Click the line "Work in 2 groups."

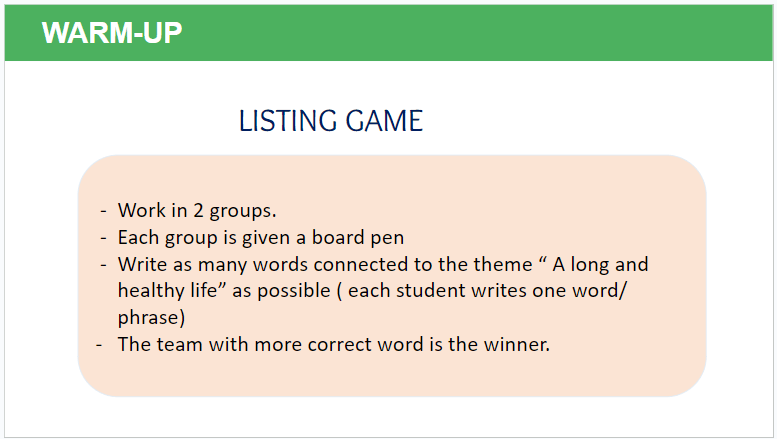coord(197,211)
